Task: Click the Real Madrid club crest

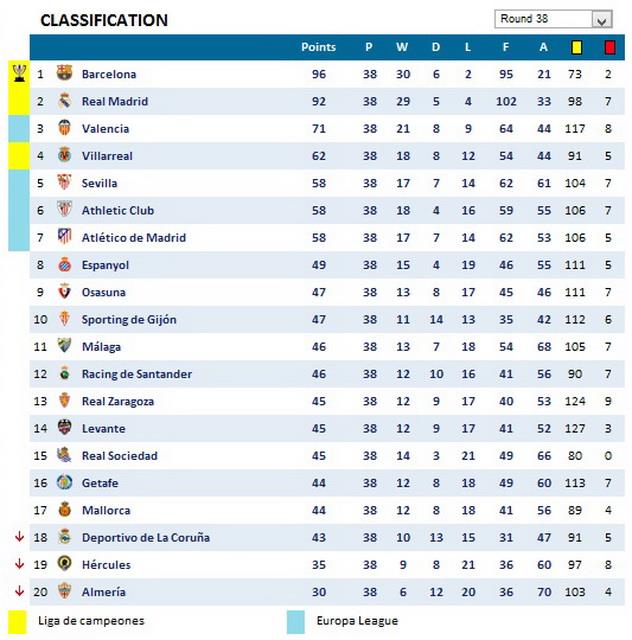Action: pos(64,101)
